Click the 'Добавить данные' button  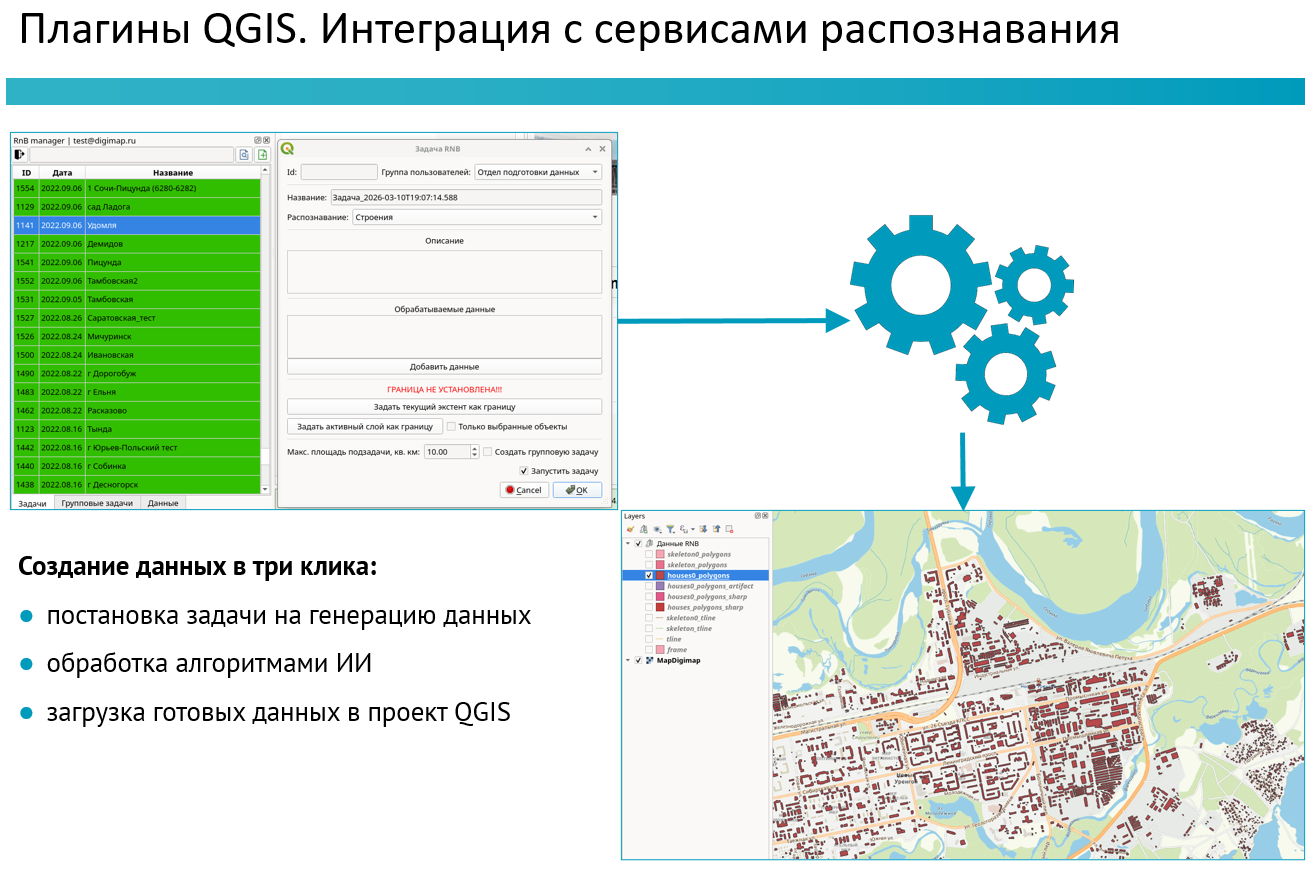[444, 366]
